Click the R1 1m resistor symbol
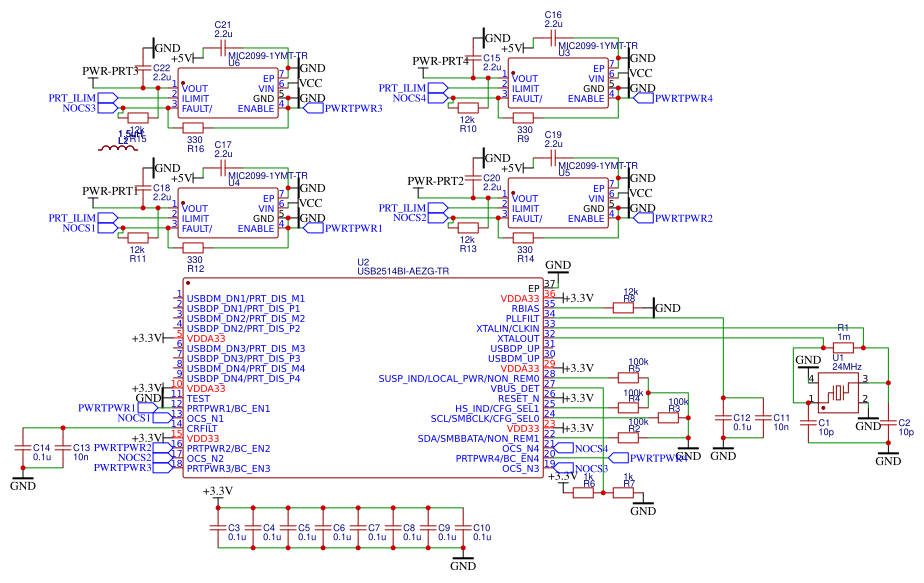Screen dimensions: 924x583 coord(843,348)
